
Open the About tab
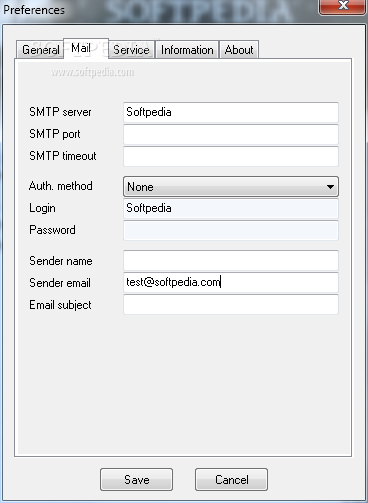(239, 50)
